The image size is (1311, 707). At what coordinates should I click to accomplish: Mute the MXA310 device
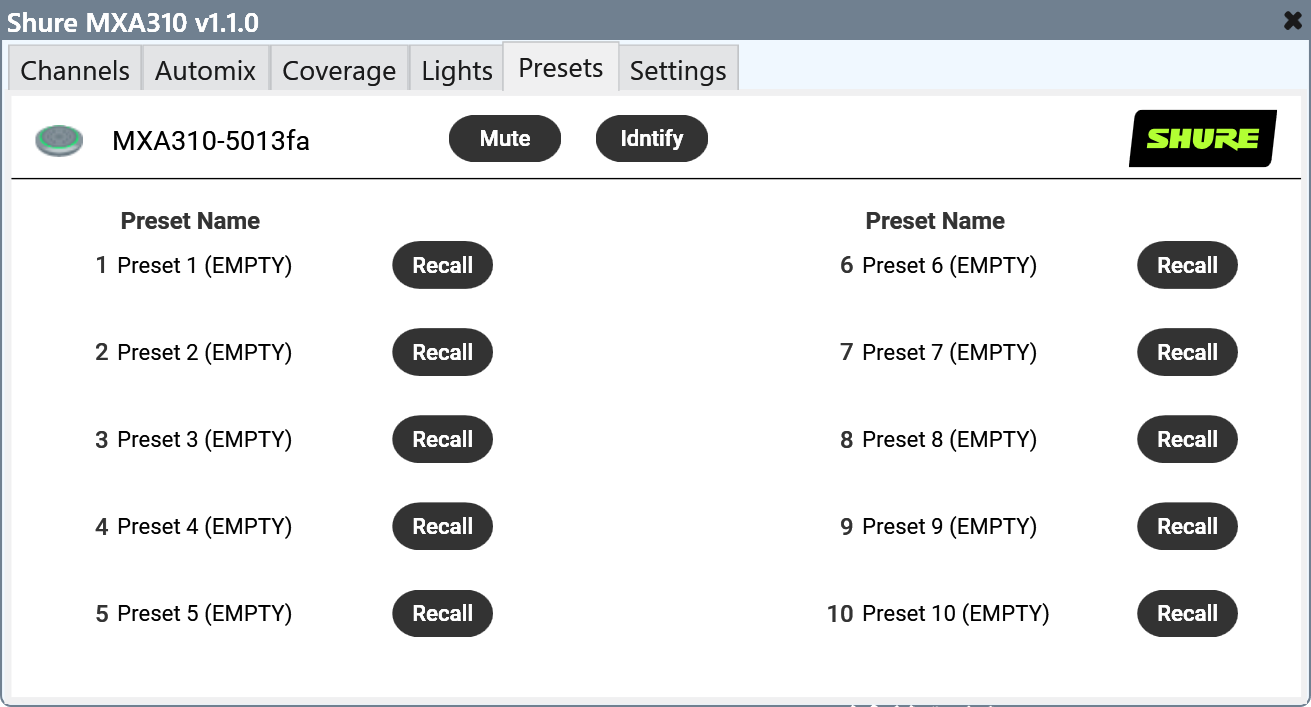pos(505,138)
